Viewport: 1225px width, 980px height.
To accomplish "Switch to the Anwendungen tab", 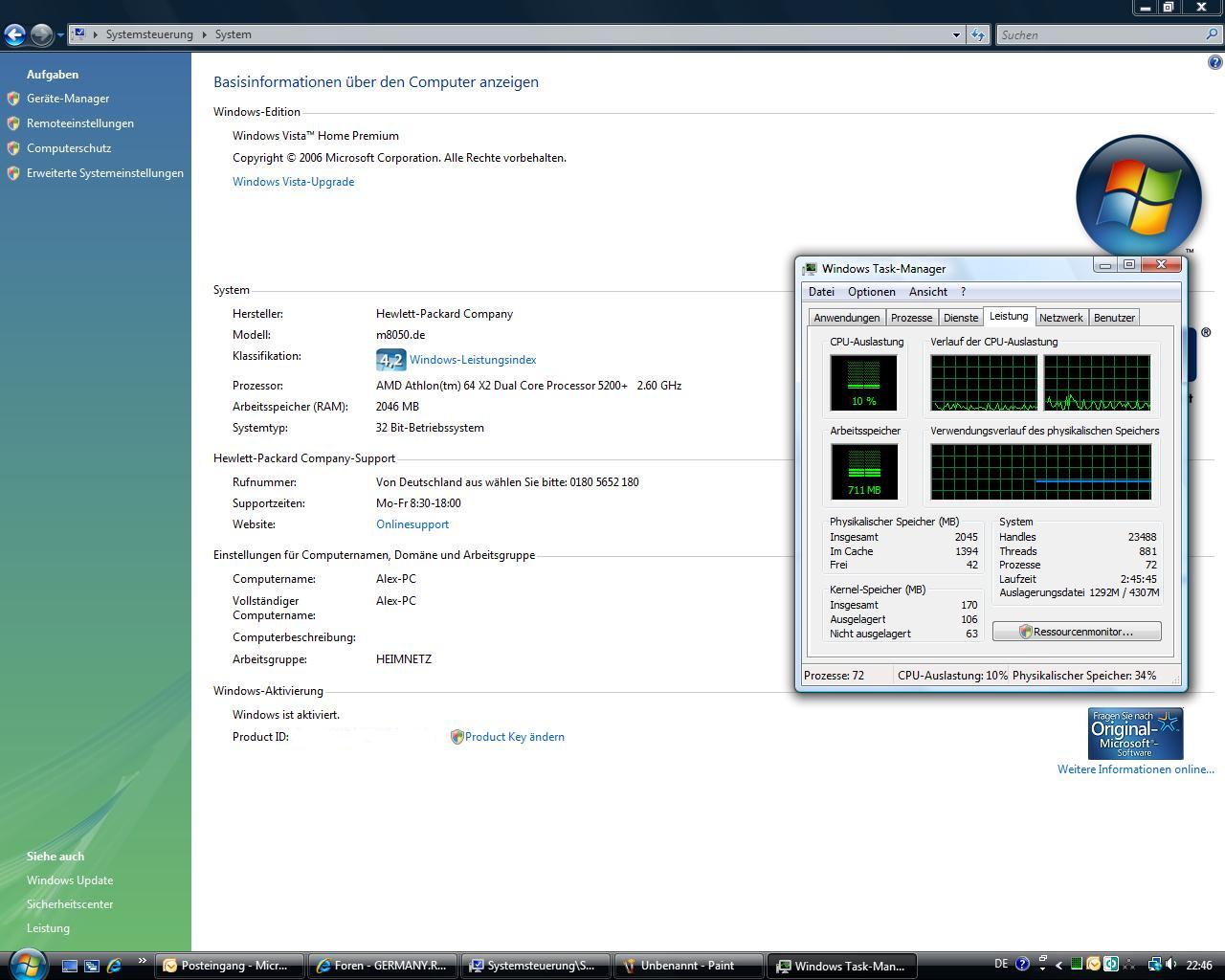I will [x=846, y=318].
